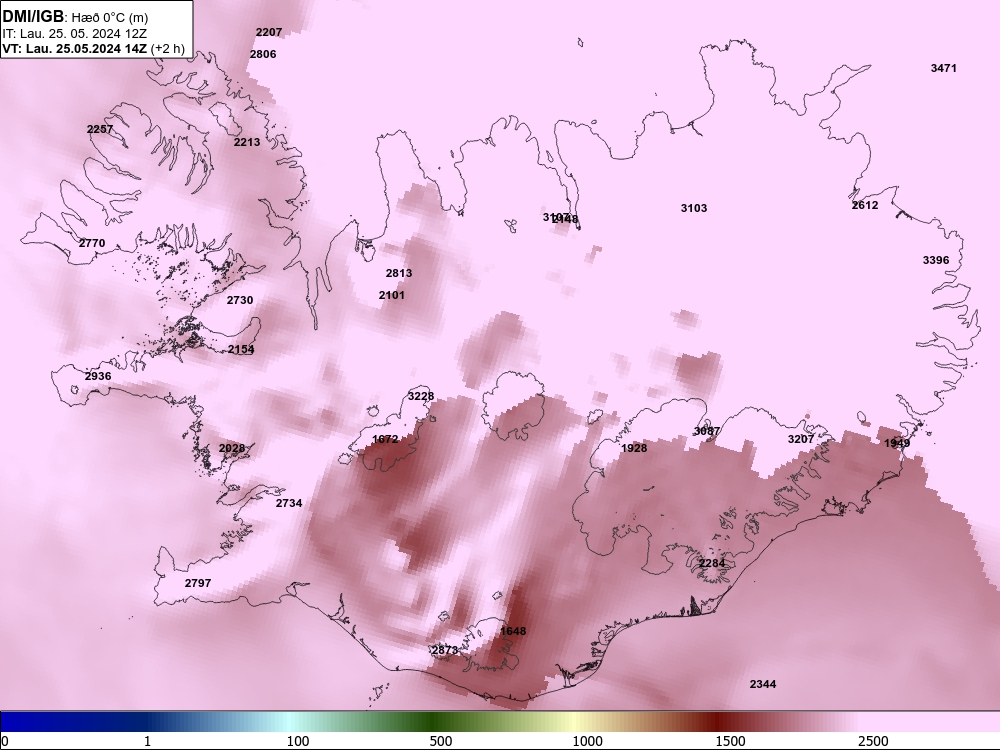Click the map value 3103
The image size is (1000, 750).
pyautogui.click(x=694, y=209)
